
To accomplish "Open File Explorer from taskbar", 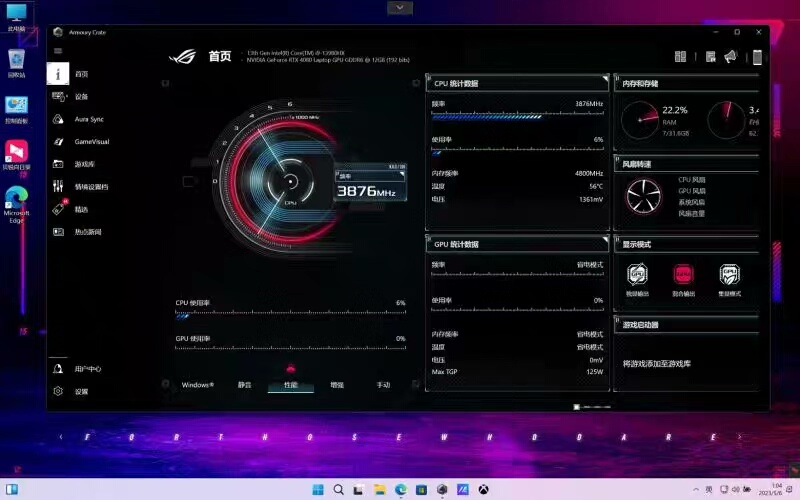I will point(380,490).
